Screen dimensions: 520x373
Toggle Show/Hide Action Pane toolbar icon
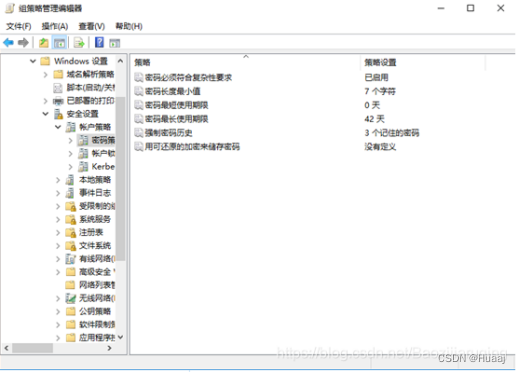click(115, 43)
